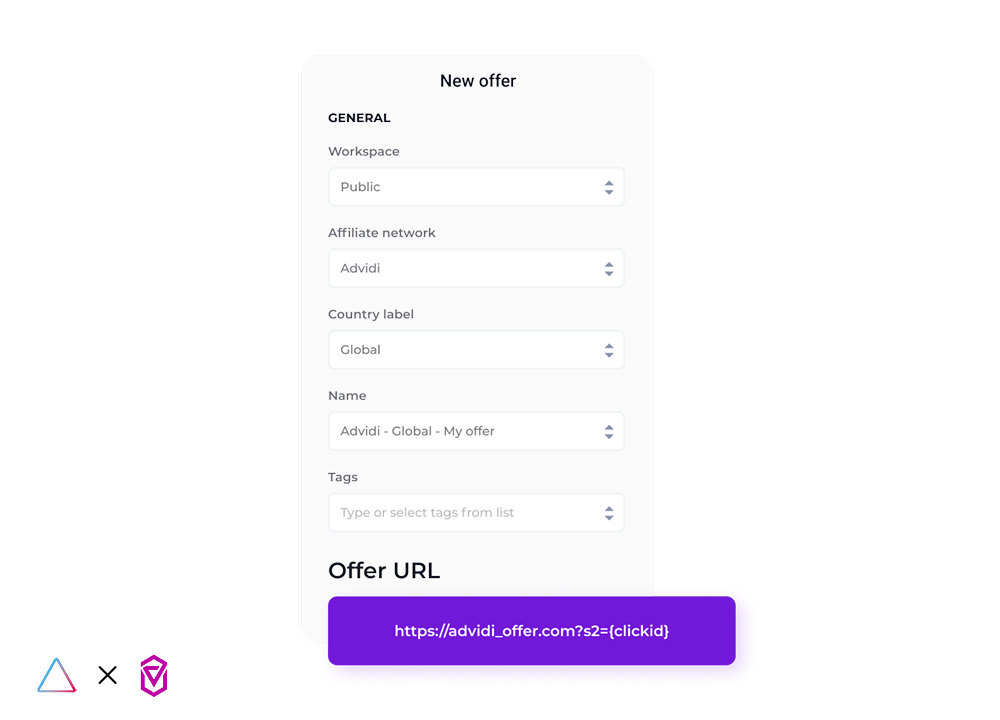Open the Workspace dropdown showing Public
Image resolution: width=1000 pixels, height=720 pixels.
click(x=476, y=187)
